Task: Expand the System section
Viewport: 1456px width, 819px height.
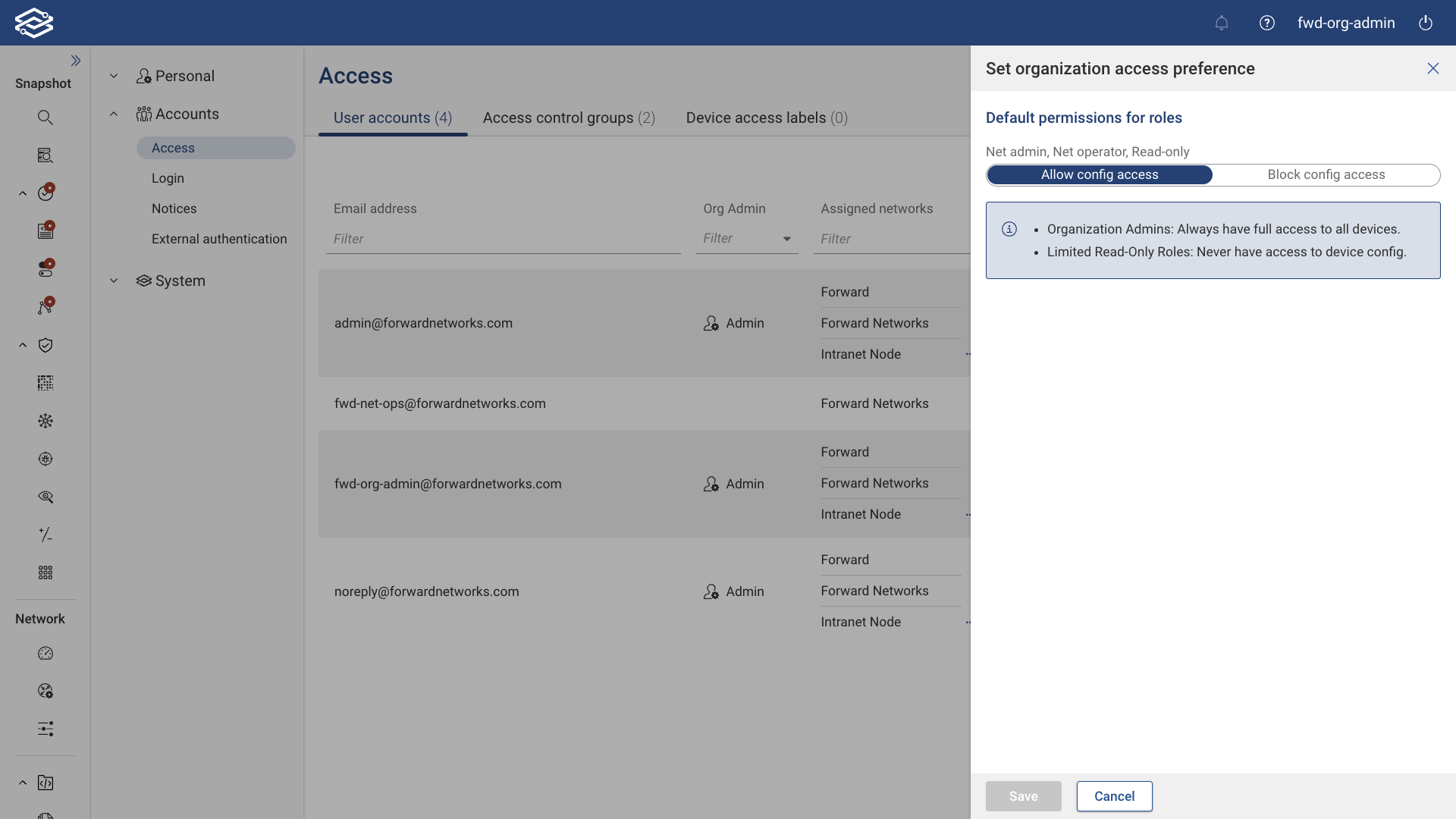Action: (114, 281)
